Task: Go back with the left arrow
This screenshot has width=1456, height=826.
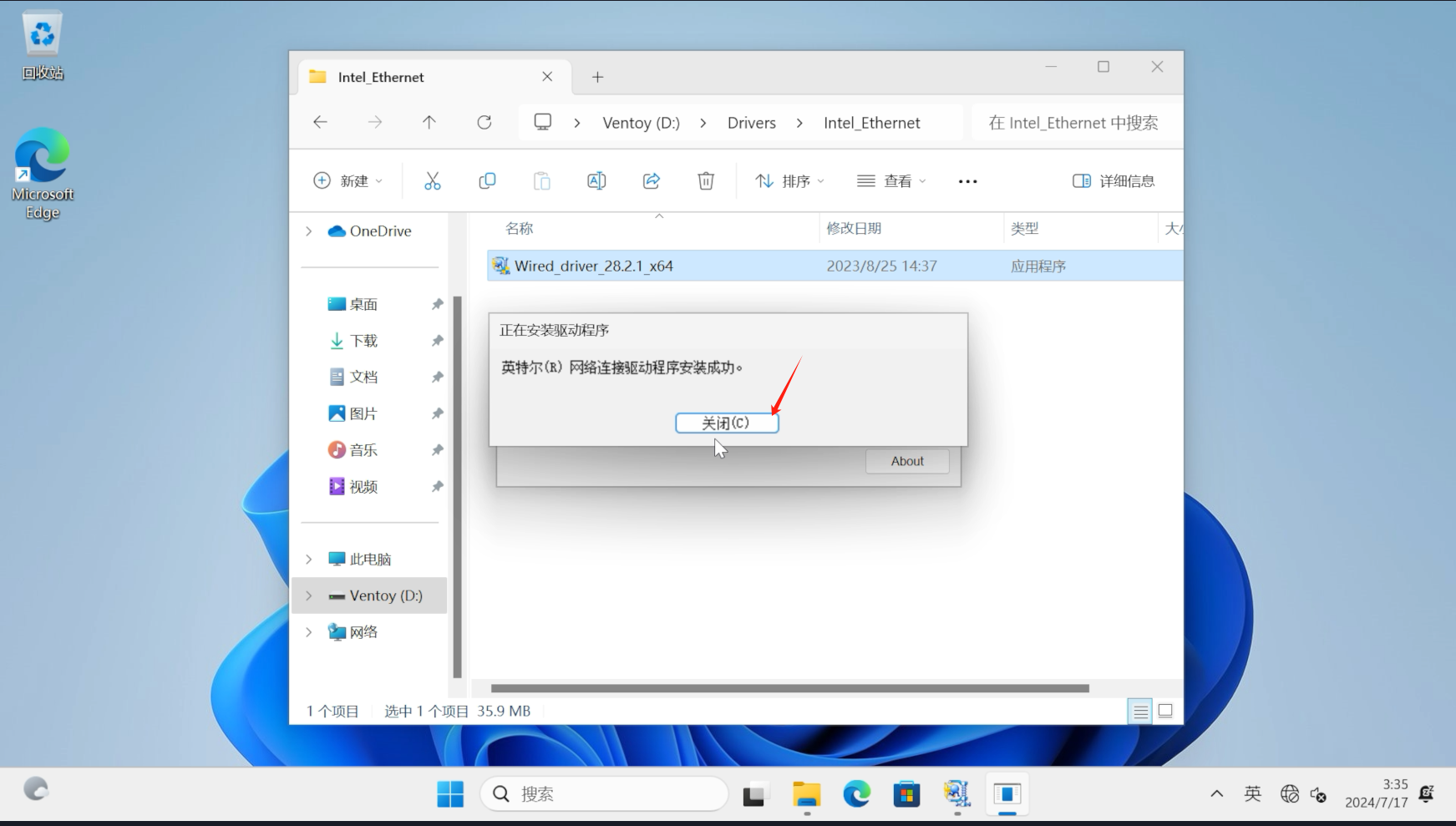Action: pos(320,122)
